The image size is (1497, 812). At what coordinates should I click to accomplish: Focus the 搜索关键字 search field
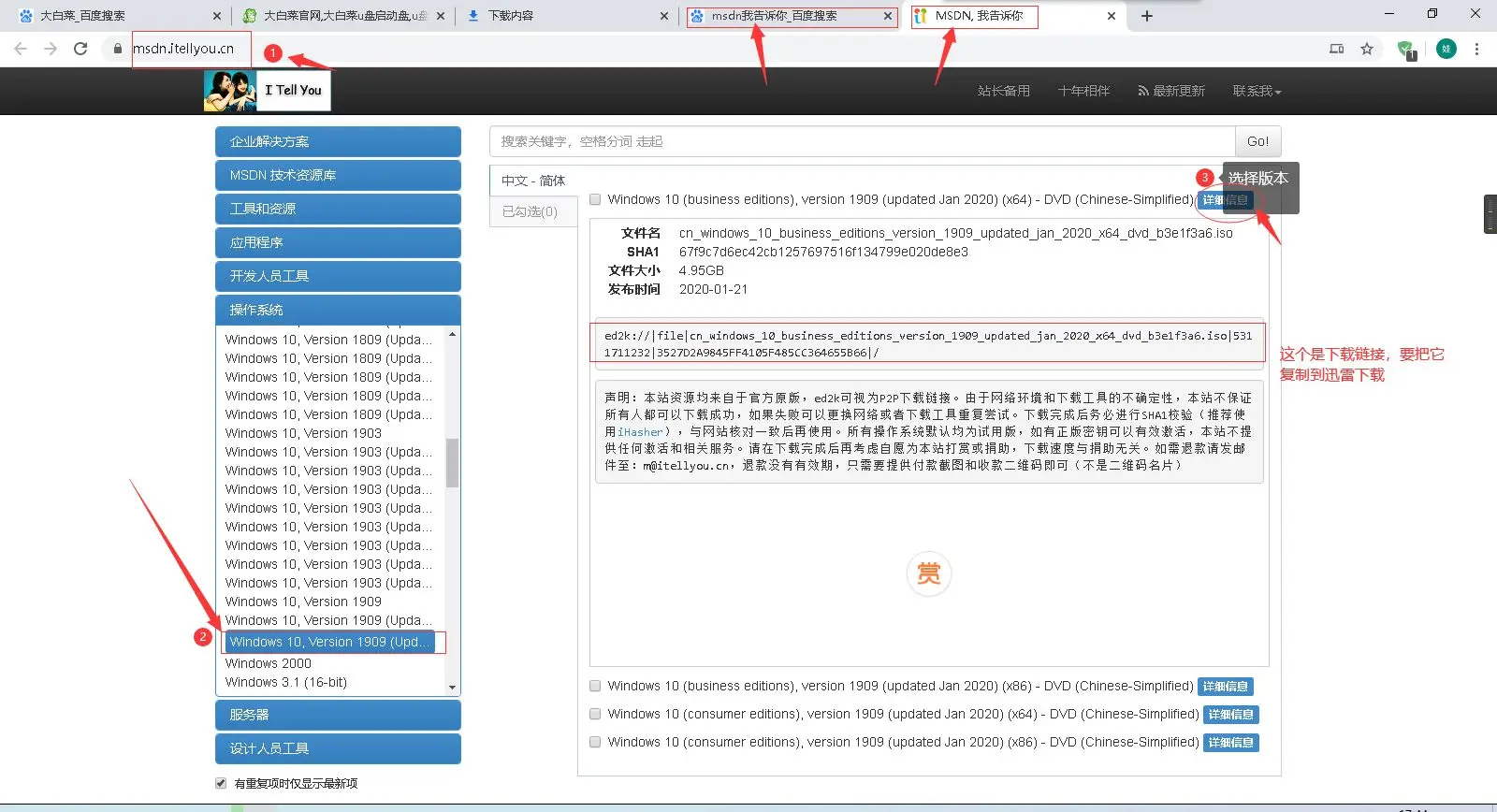point(862,141)
